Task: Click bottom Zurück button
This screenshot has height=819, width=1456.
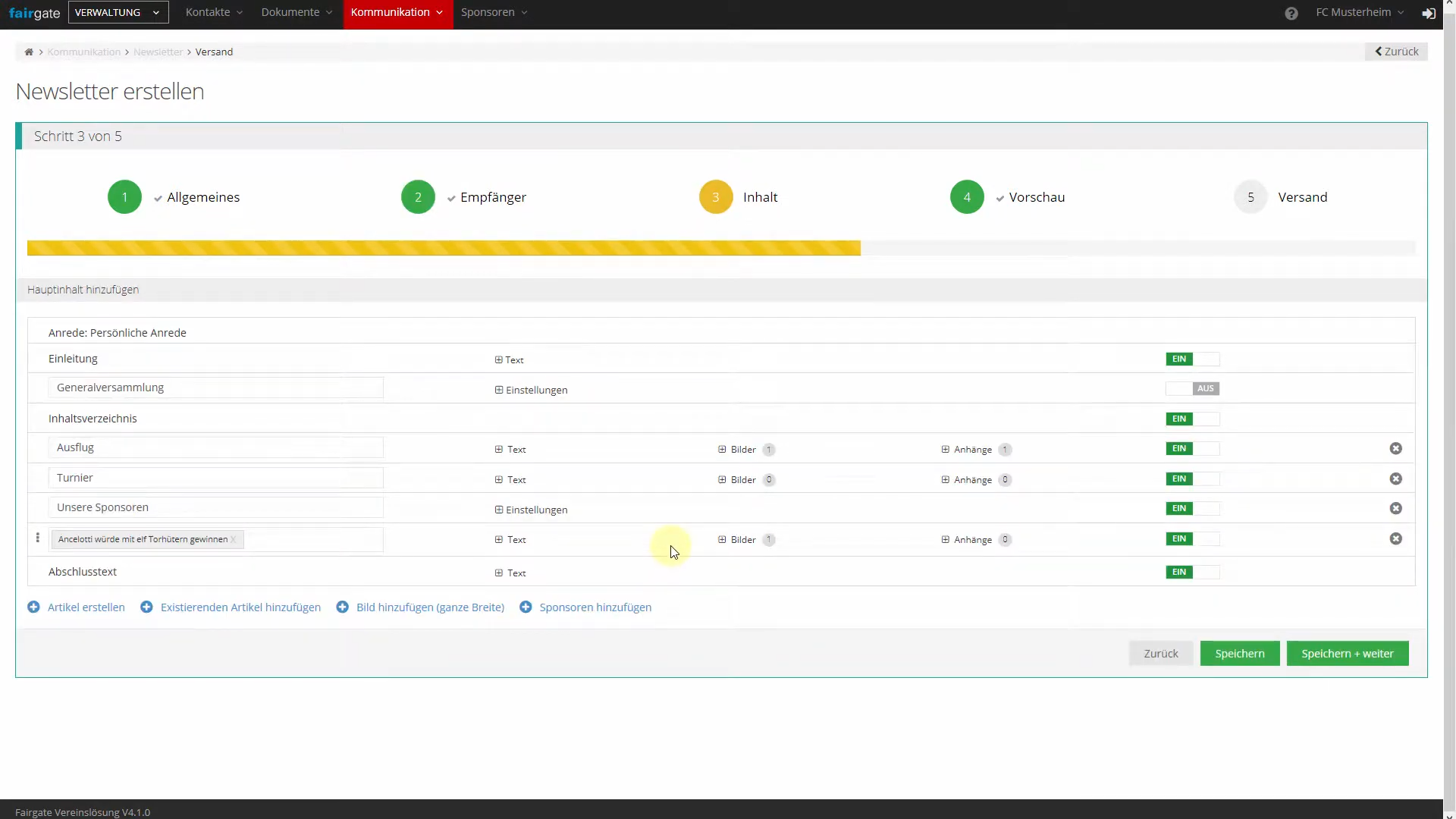Action: (1160, 654)
